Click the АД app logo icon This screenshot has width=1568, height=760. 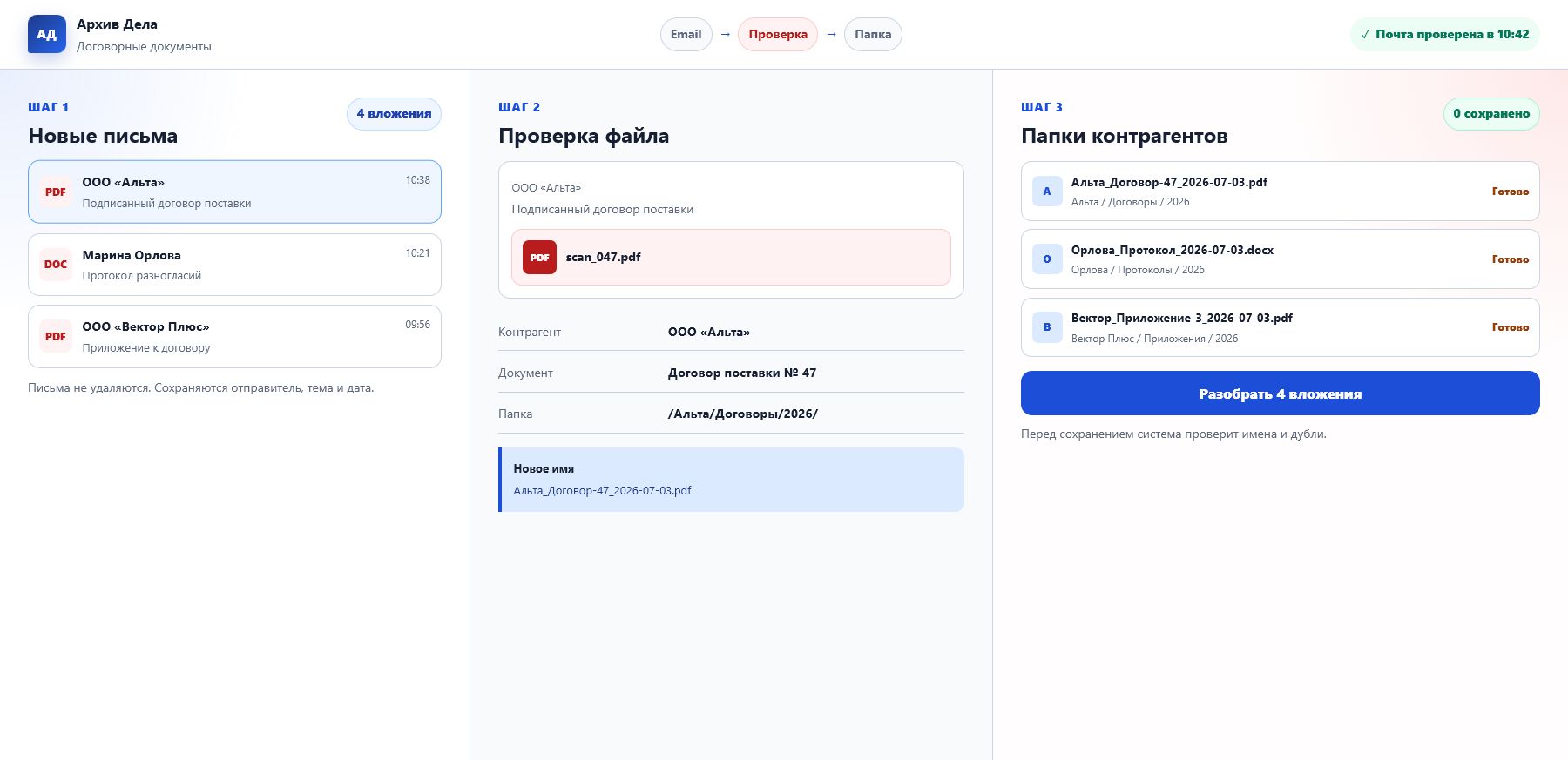click(x=47, y=34)
